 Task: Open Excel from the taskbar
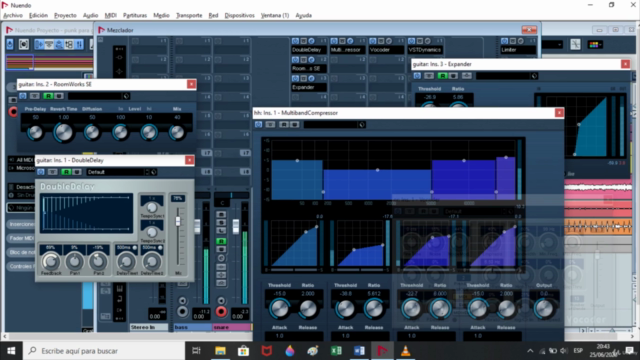[336, 351]
